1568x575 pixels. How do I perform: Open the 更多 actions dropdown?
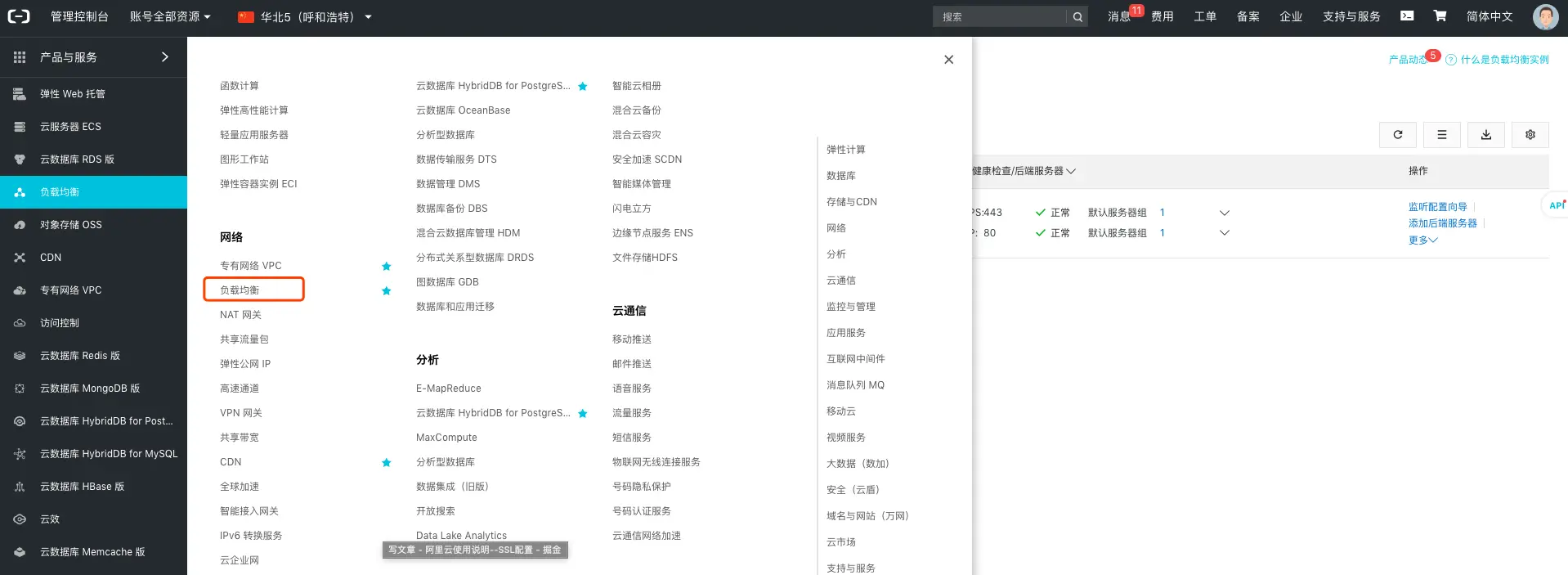tap(1422, 240)
